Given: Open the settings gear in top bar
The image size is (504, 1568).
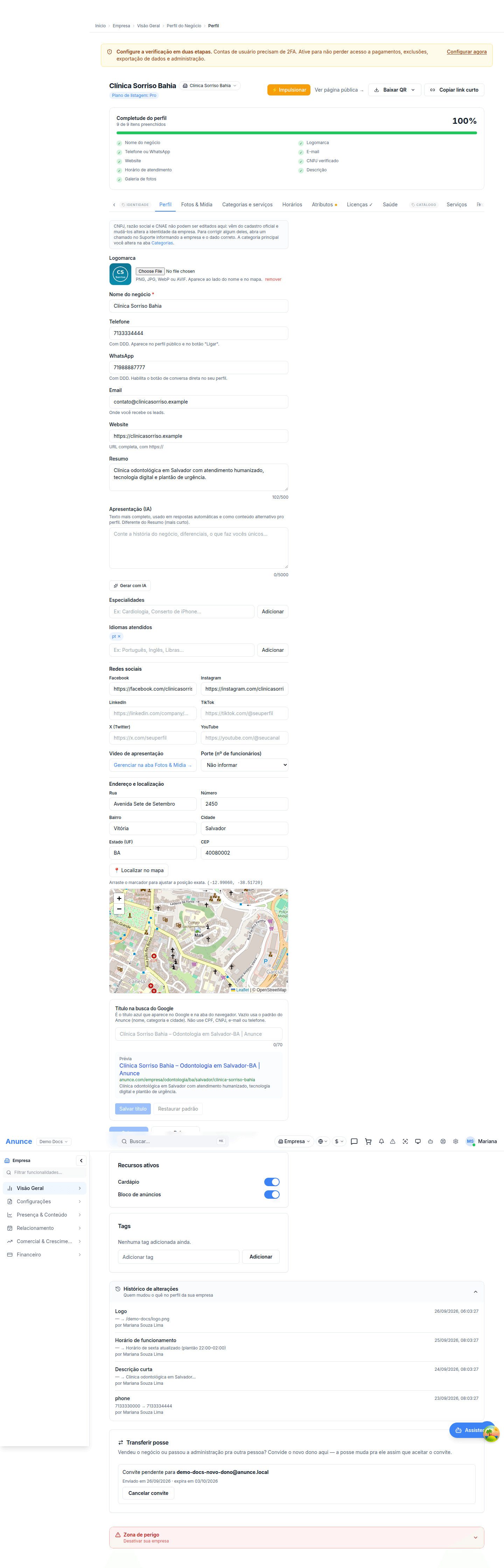Looking at the screenshot, I should pos(455,1141).
